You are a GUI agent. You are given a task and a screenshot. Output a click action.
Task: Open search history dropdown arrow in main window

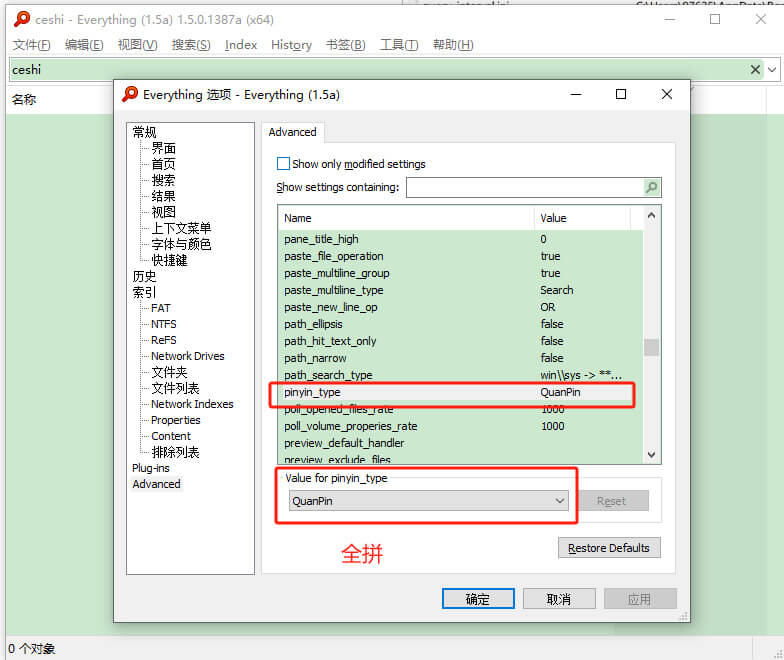click(x=772, y=70)
